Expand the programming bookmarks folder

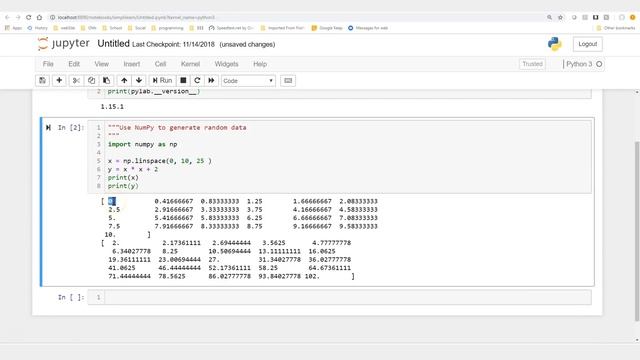(167, 28)
